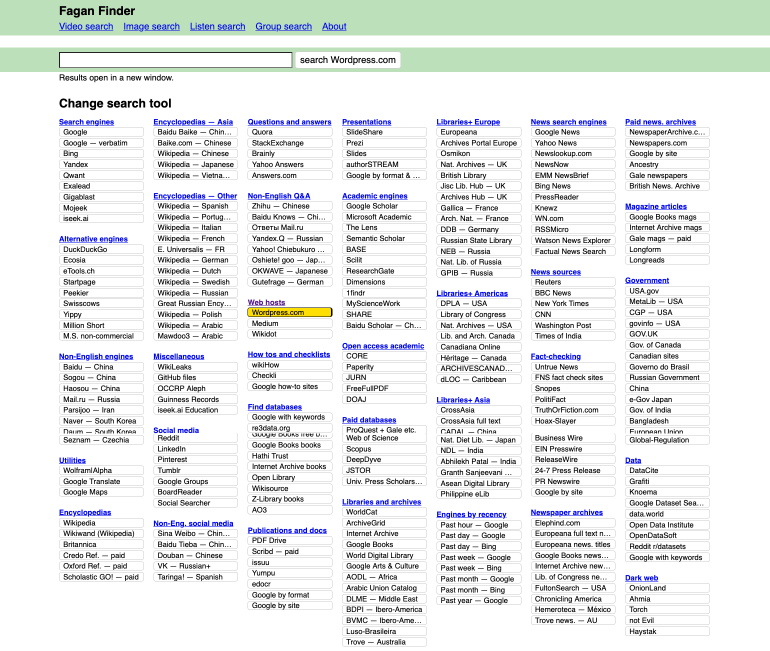Select the Yandex search engine
This screenshot has height=651, width=770.
tap(101, 164)
